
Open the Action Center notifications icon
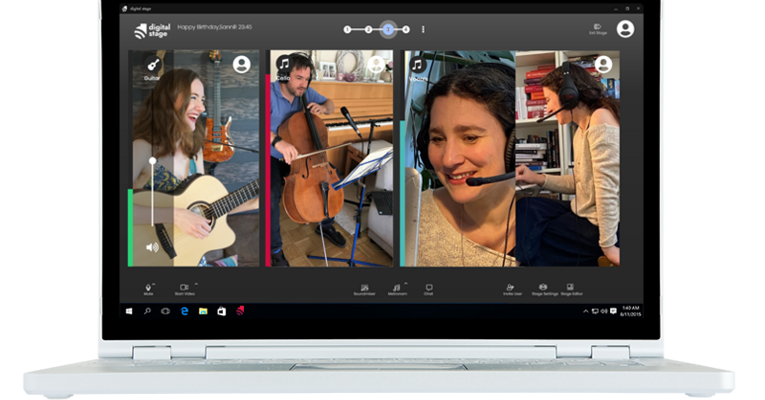point(613,311)
